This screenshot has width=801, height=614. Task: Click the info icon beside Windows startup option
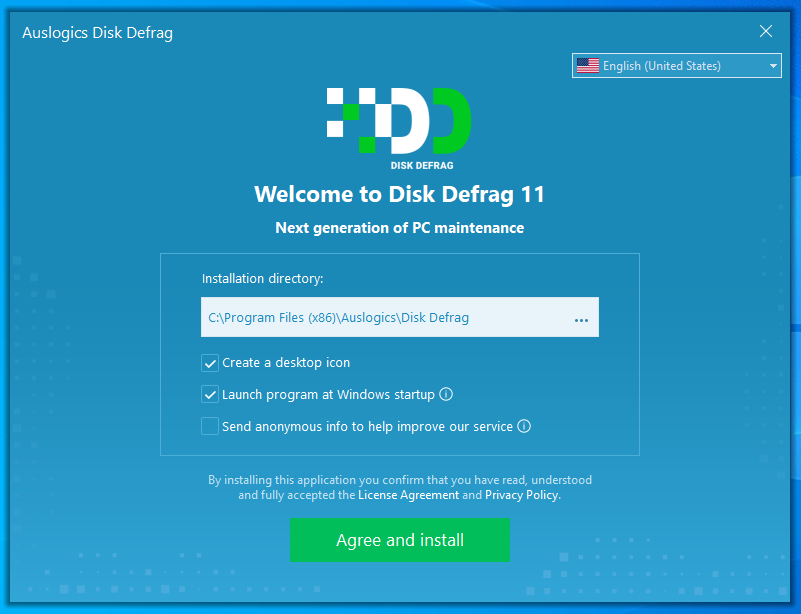click(x=447, y=395)
